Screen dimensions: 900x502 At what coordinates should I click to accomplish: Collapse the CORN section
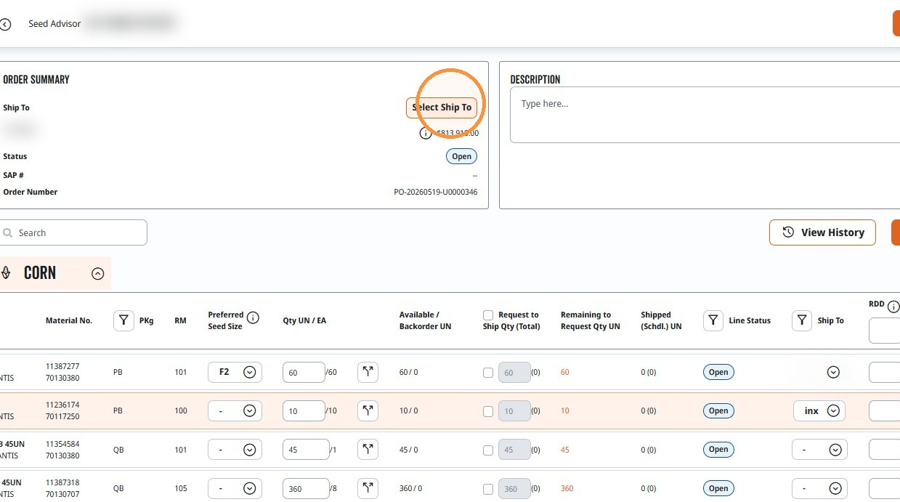(x=98, y=274)
